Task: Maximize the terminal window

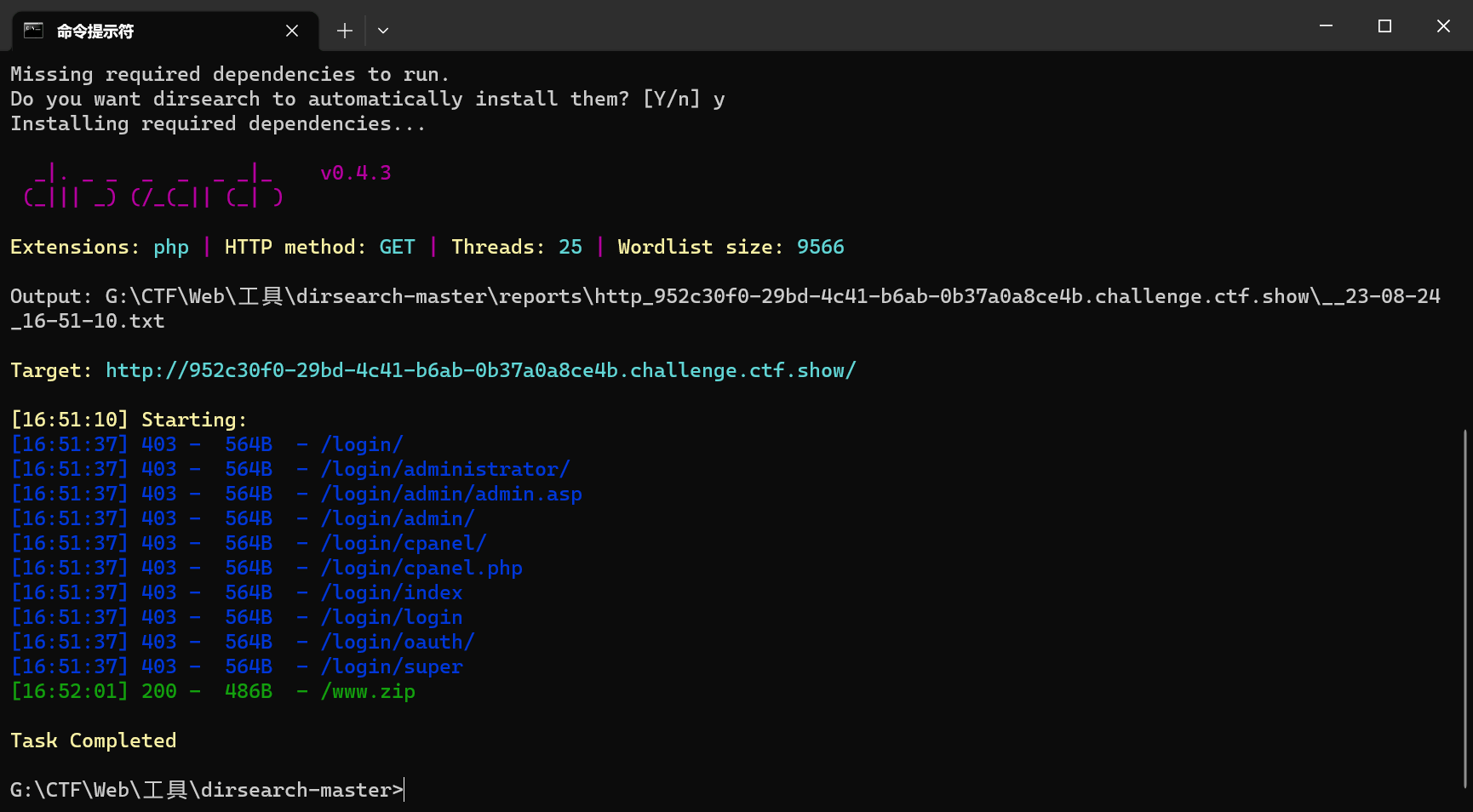Action: [x=1384, y=26]
